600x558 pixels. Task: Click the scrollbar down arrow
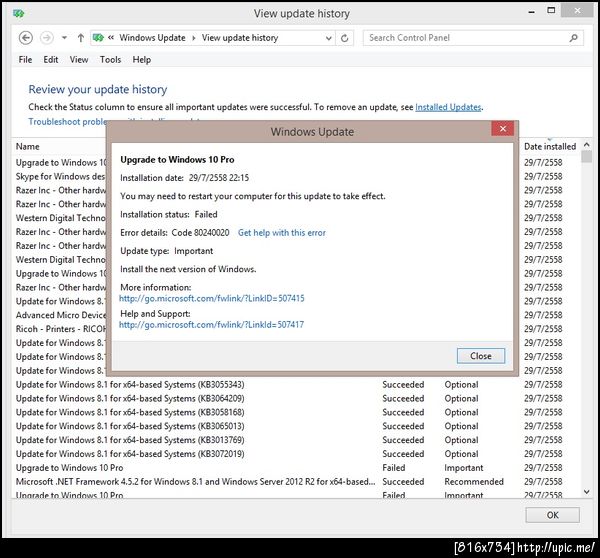[586, 492]
